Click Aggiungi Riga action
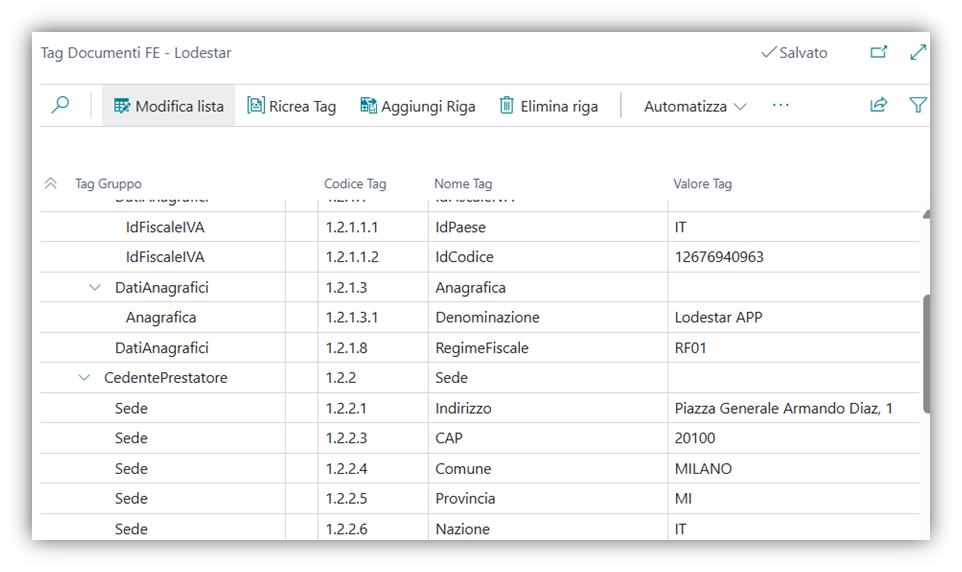The height and width of the screenshot is (572, 962). 418,106
